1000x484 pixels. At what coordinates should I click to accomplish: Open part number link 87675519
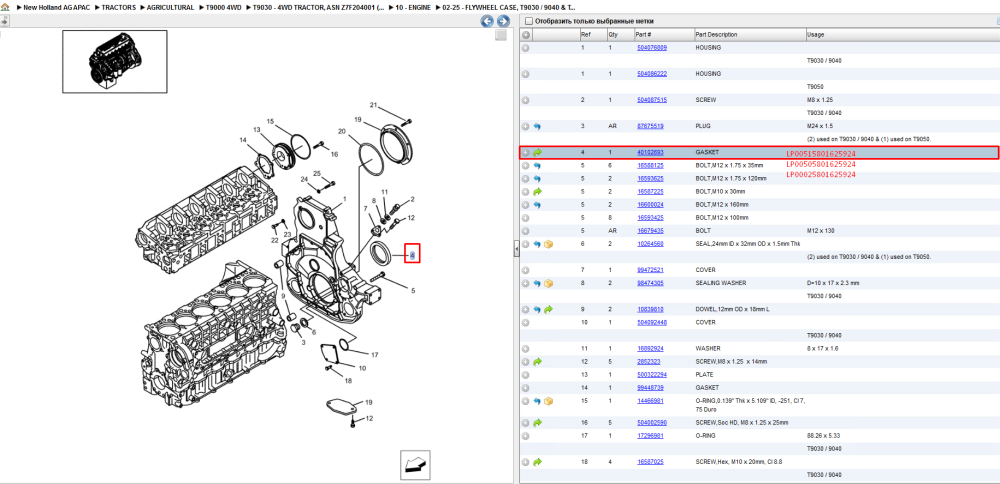click(x=650, y=126)
